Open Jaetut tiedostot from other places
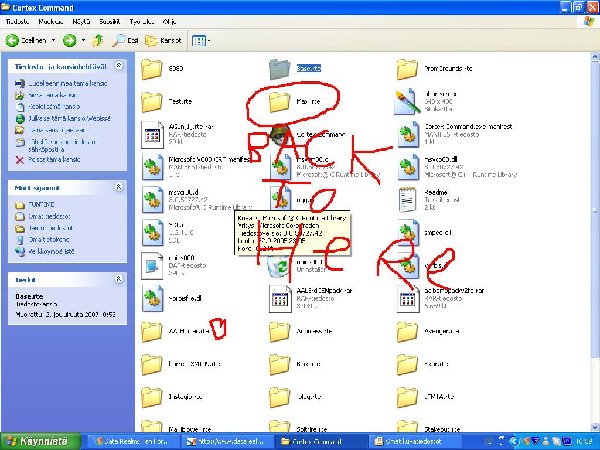 click(x=44, y=228)
